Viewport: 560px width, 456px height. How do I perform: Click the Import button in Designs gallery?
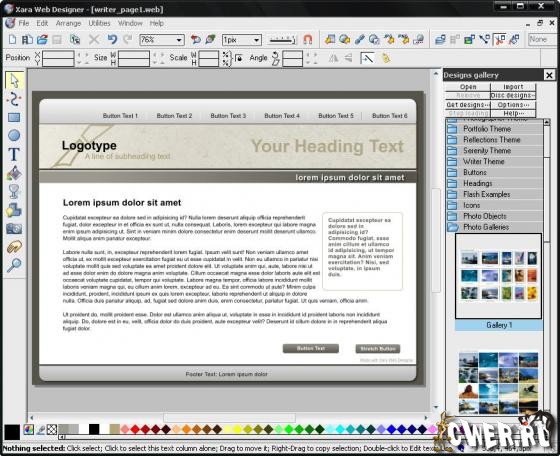click(513, 87)
